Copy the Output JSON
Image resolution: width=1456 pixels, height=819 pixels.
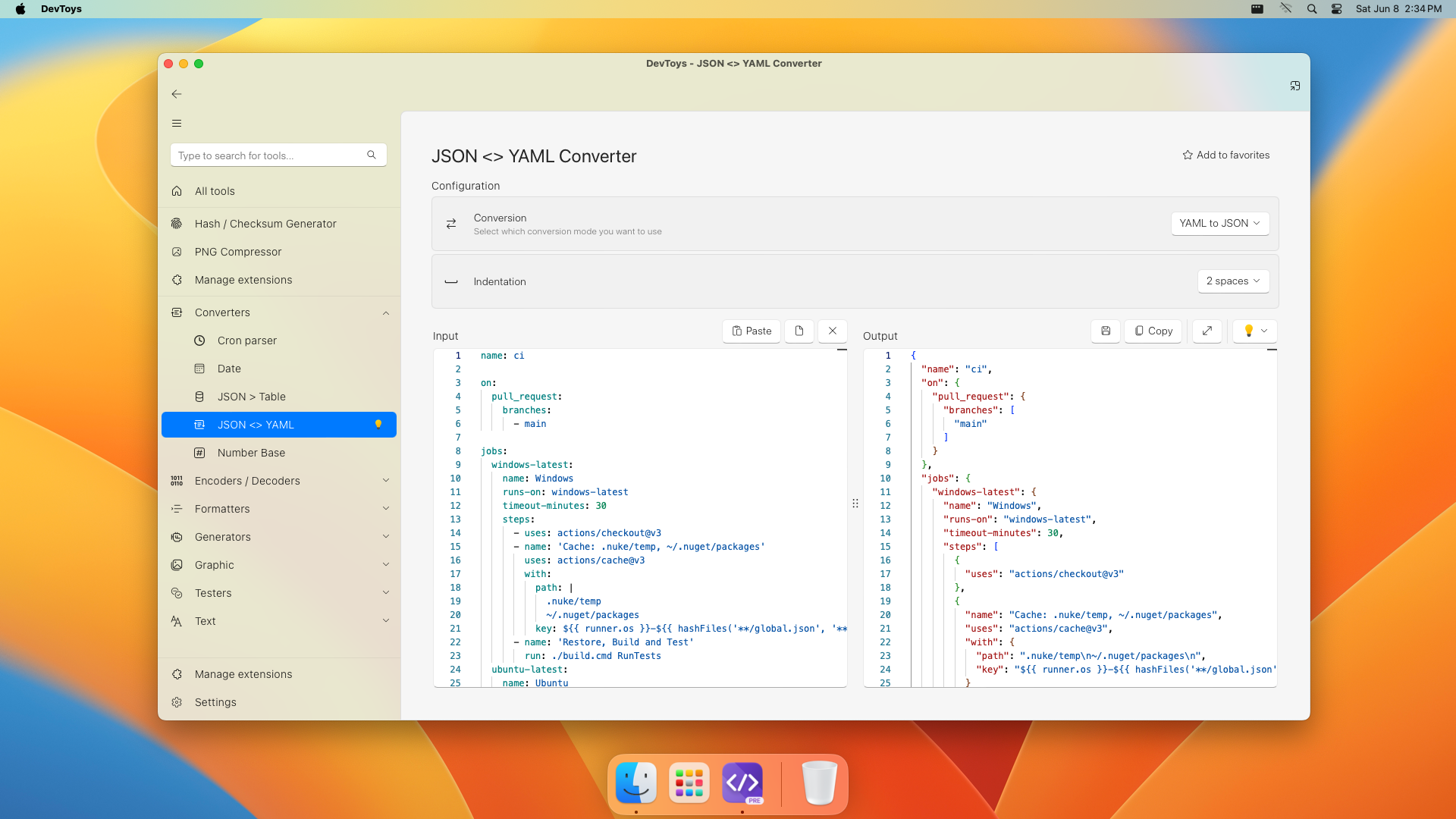(1153, 331)
